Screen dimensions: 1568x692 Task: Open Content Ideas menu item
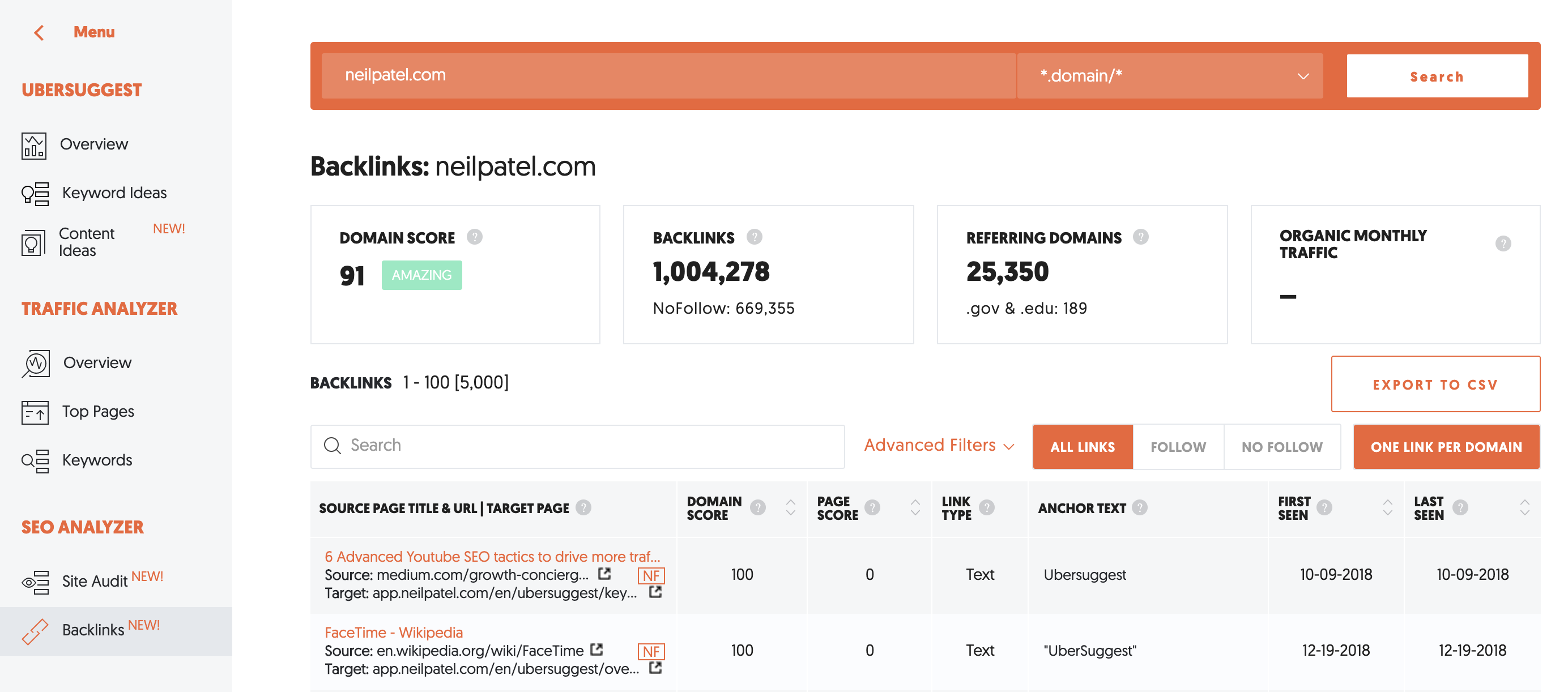[87, 242]
